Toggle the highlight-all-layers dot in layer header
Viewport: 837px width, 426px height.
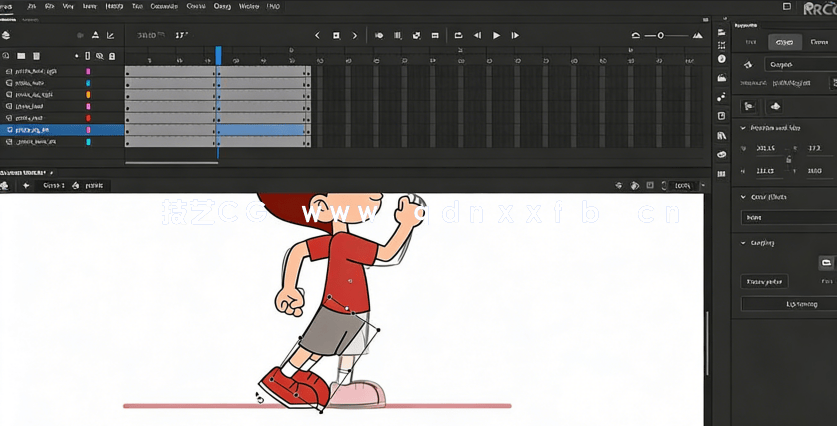(77, 56)
